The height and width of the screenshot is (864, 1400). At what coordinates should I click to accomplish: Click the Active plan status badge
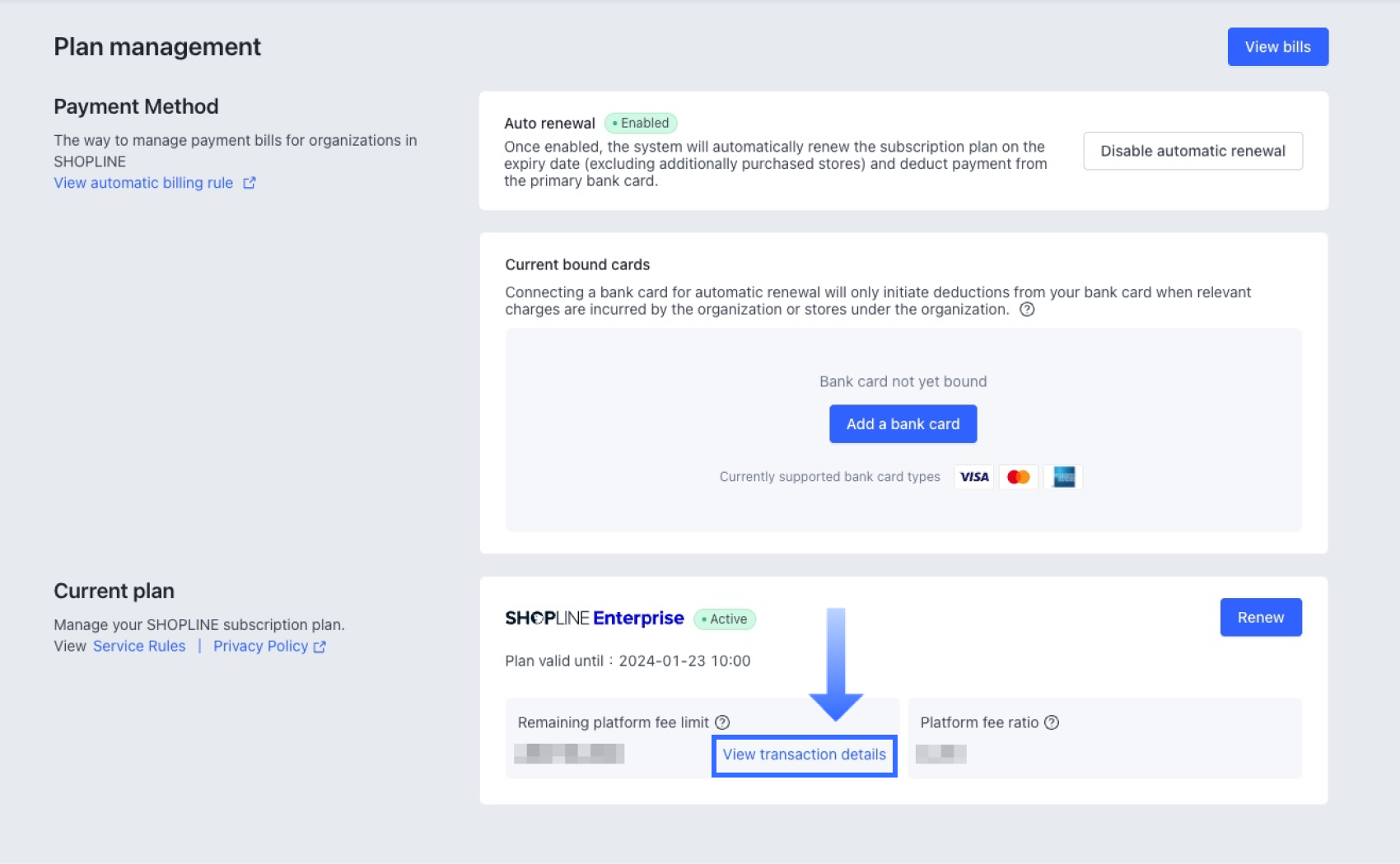tap(725, 619)
